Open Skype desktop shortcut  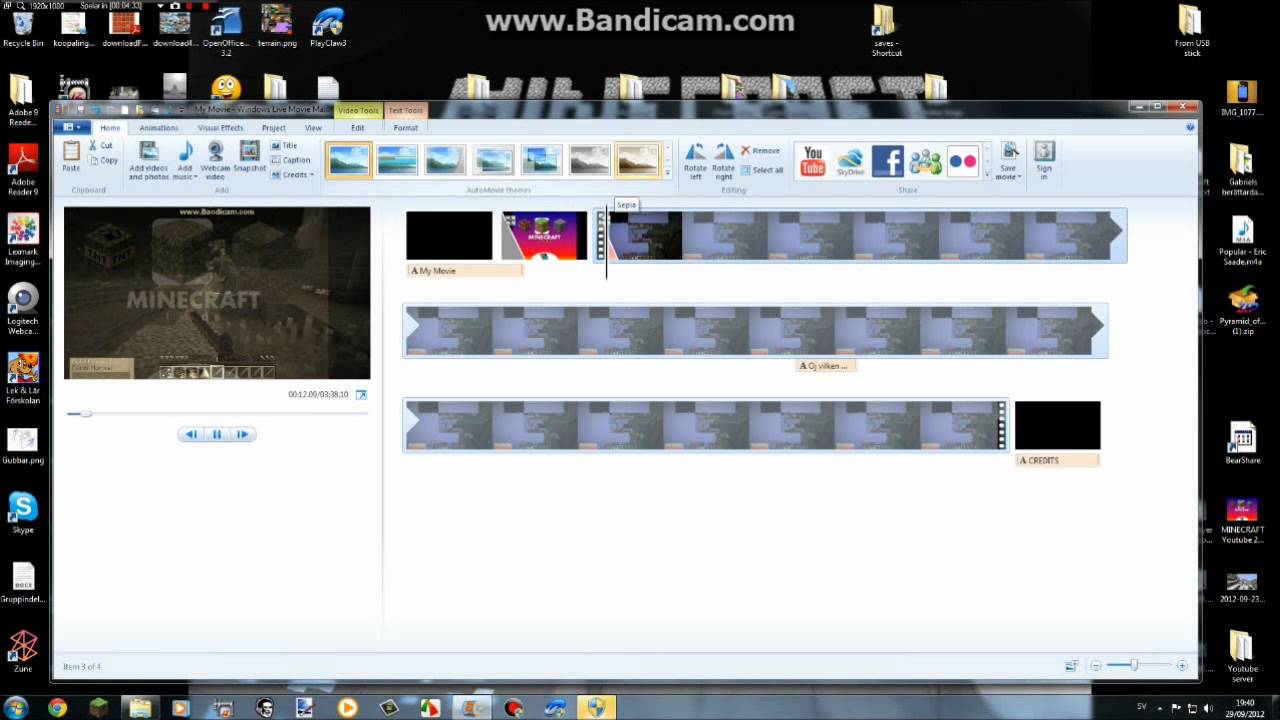tap(22, 513)
